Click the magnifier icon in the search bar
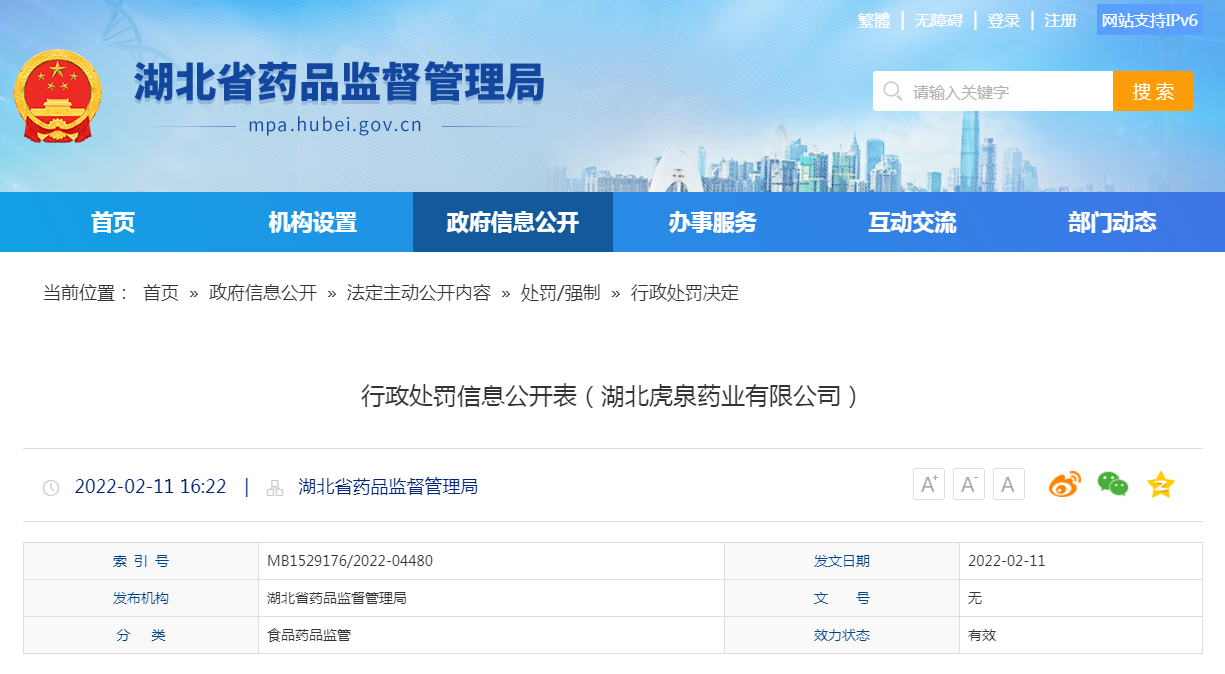This screenshot has height=674, width=1225. click(891, 90)
